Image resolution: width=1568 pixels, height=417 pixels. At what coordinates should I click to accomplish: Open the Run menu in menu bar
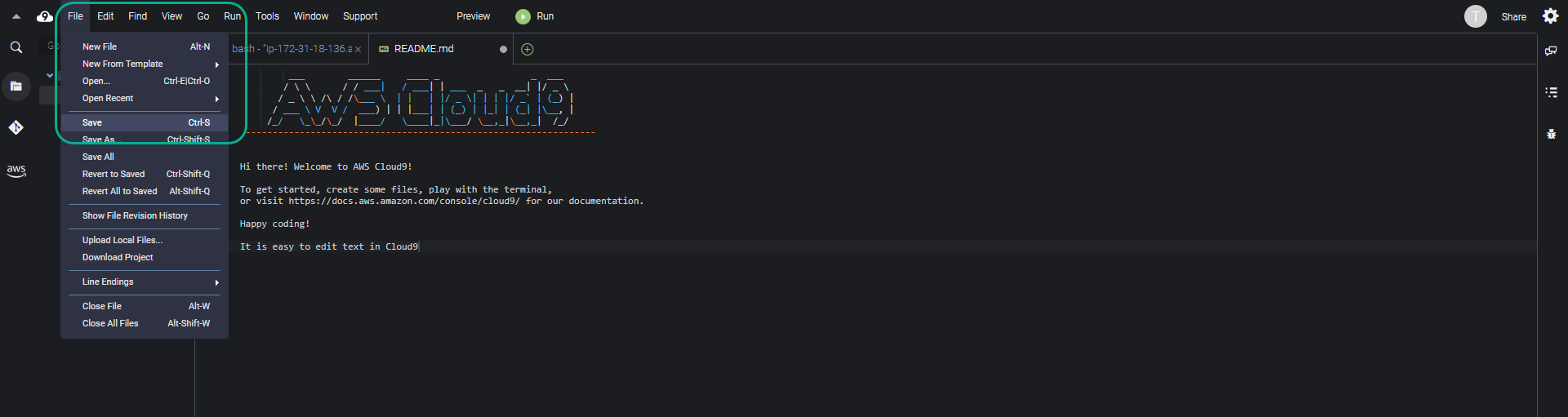pyautogui.click(x=233, y=16)
